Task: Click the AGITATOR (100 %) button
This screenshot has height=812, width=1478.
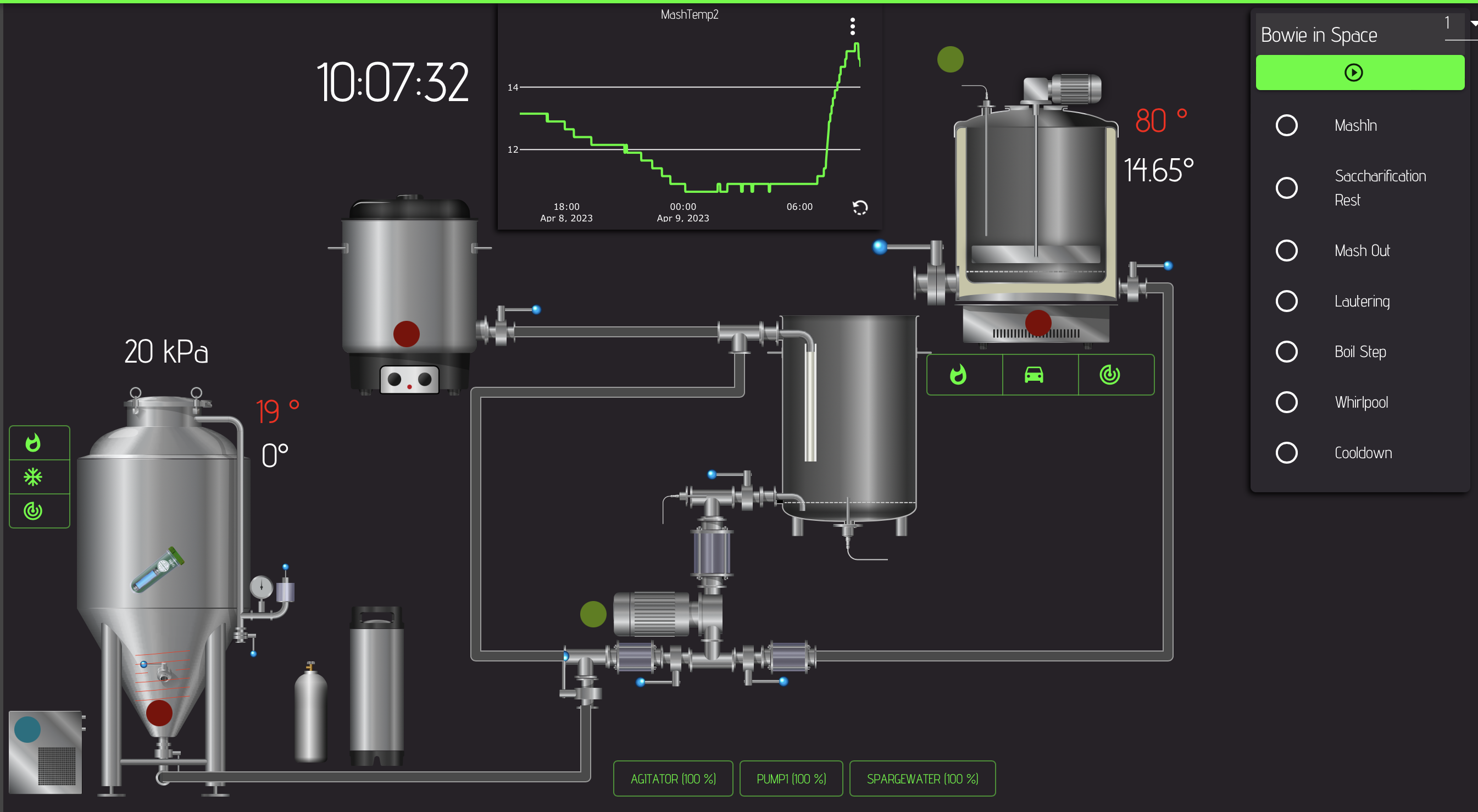Action: click(x=673, y=778)
